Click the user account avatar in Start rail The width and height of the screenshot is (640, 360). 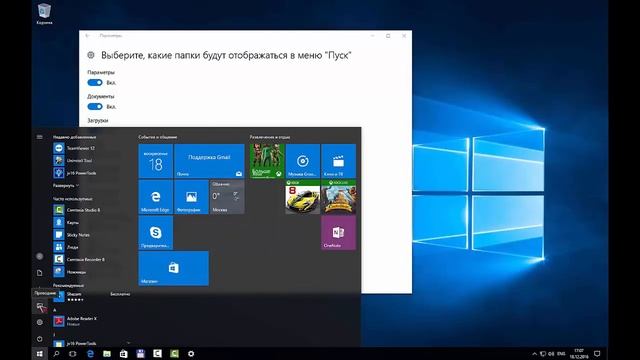pyautogui.click(x=40, y=256)
